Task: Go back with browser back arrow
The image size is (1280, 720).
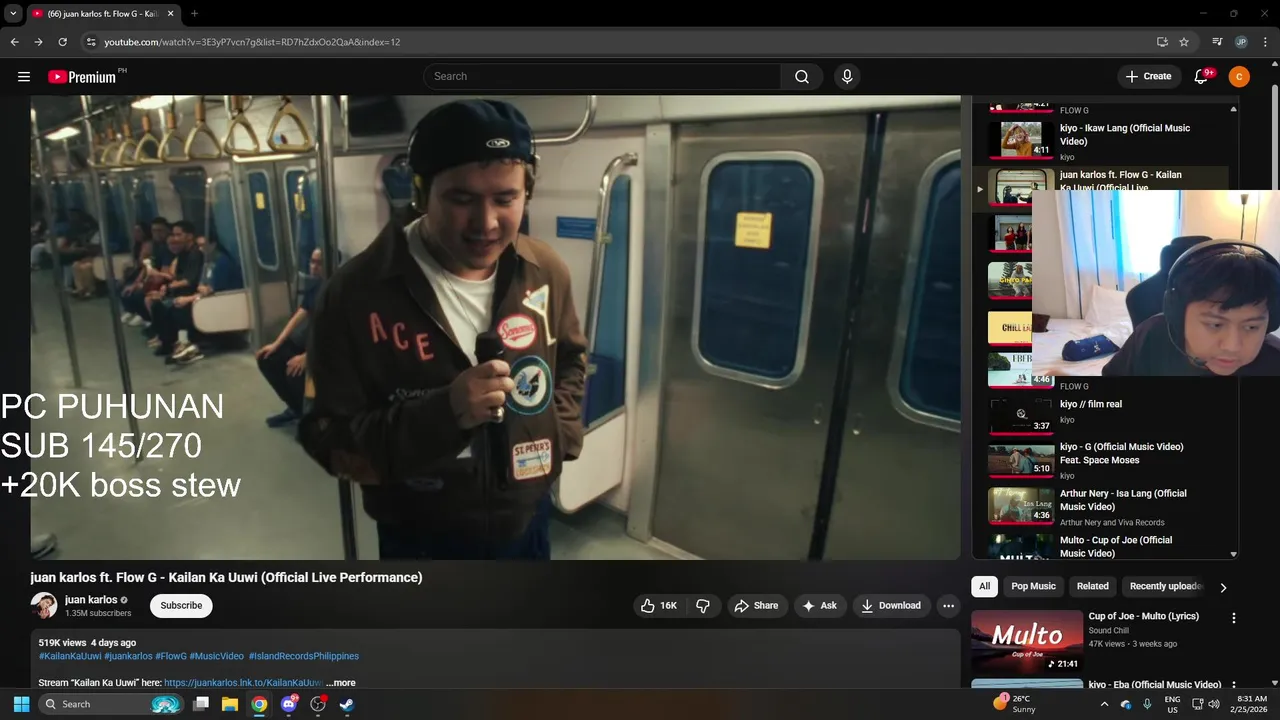Action: click(x=14, y=42)
